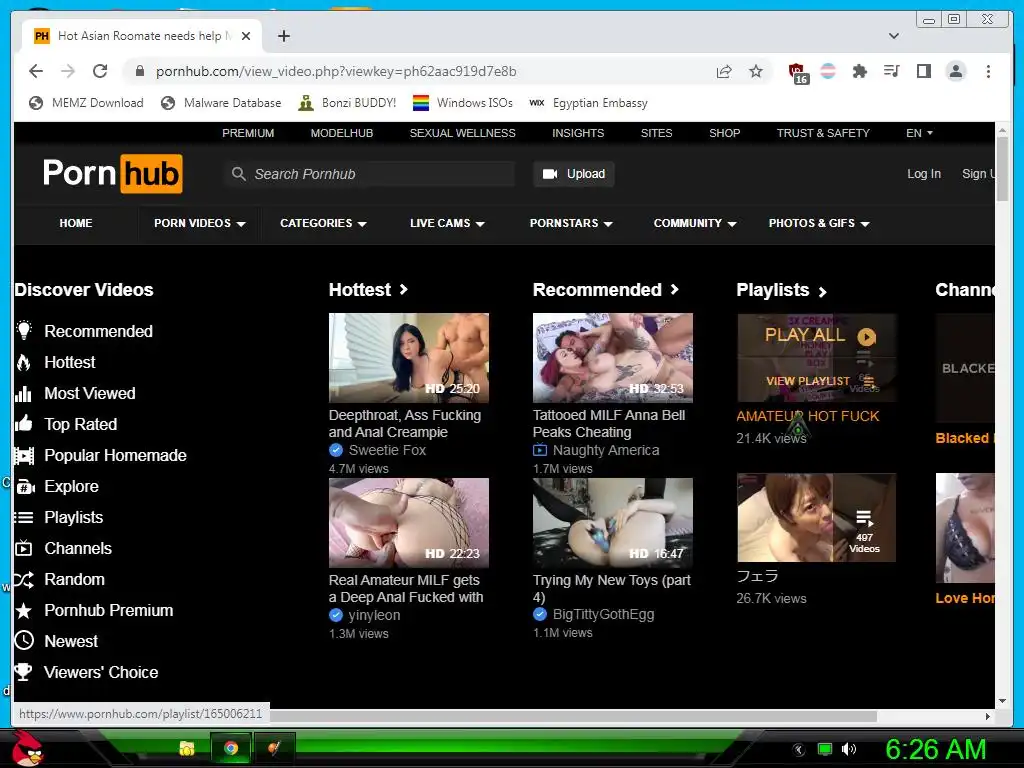Click the browser forward arrow

68,71
